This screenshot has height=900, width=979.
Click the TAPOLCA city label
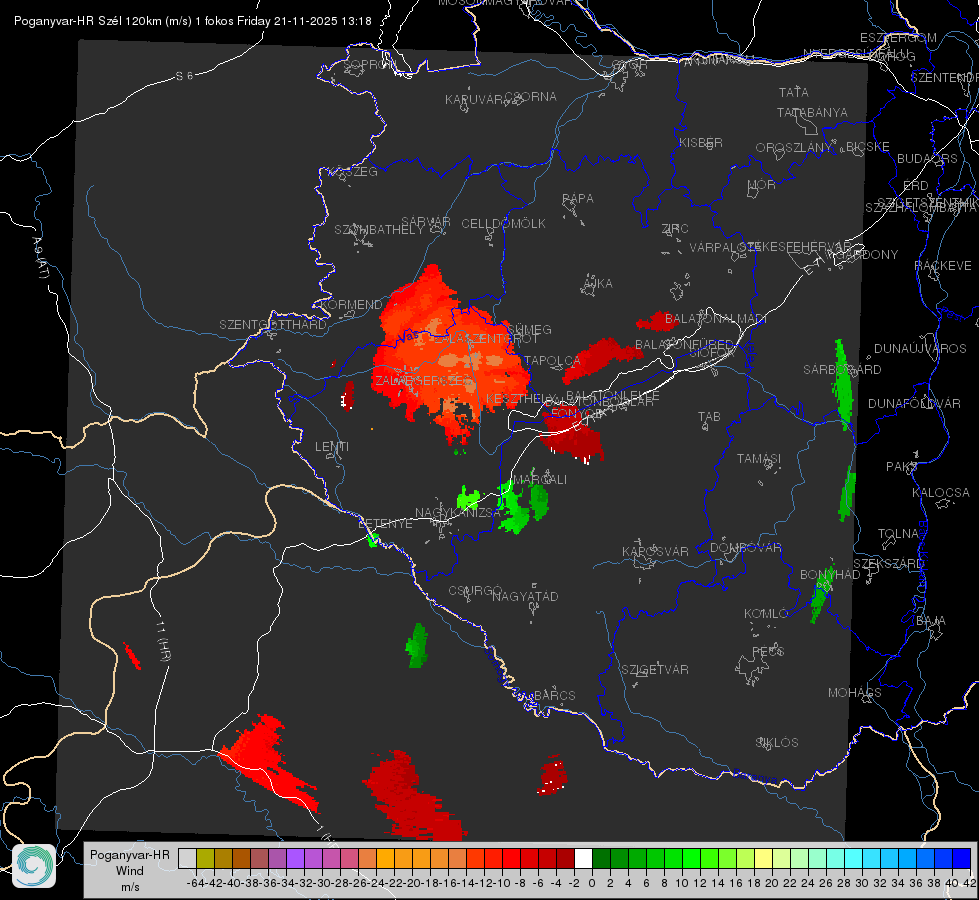553,360
